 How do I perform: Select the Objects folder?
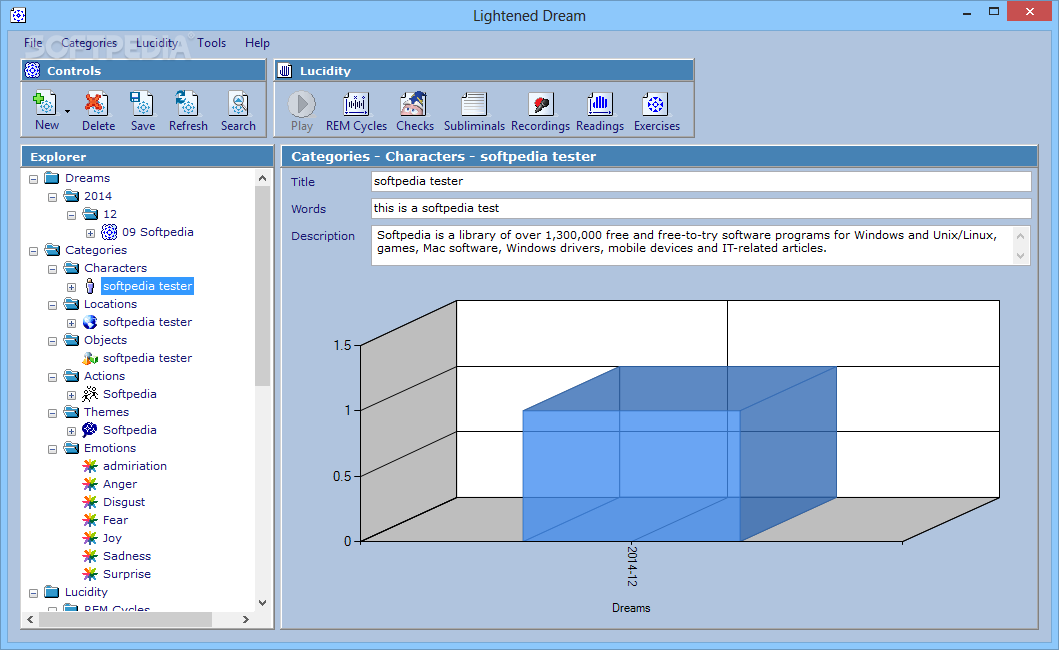tap(105, 340)
